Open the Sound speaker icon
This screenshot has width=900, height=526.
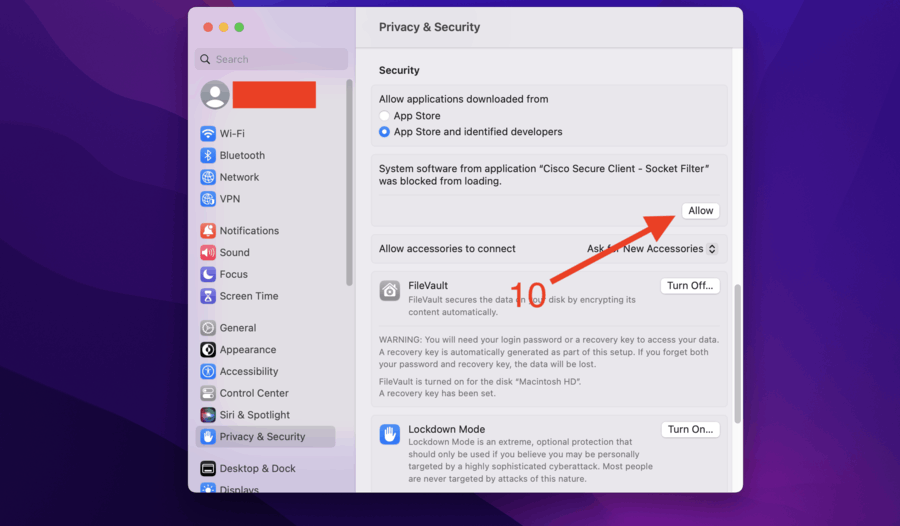click(x=208, y=252)
